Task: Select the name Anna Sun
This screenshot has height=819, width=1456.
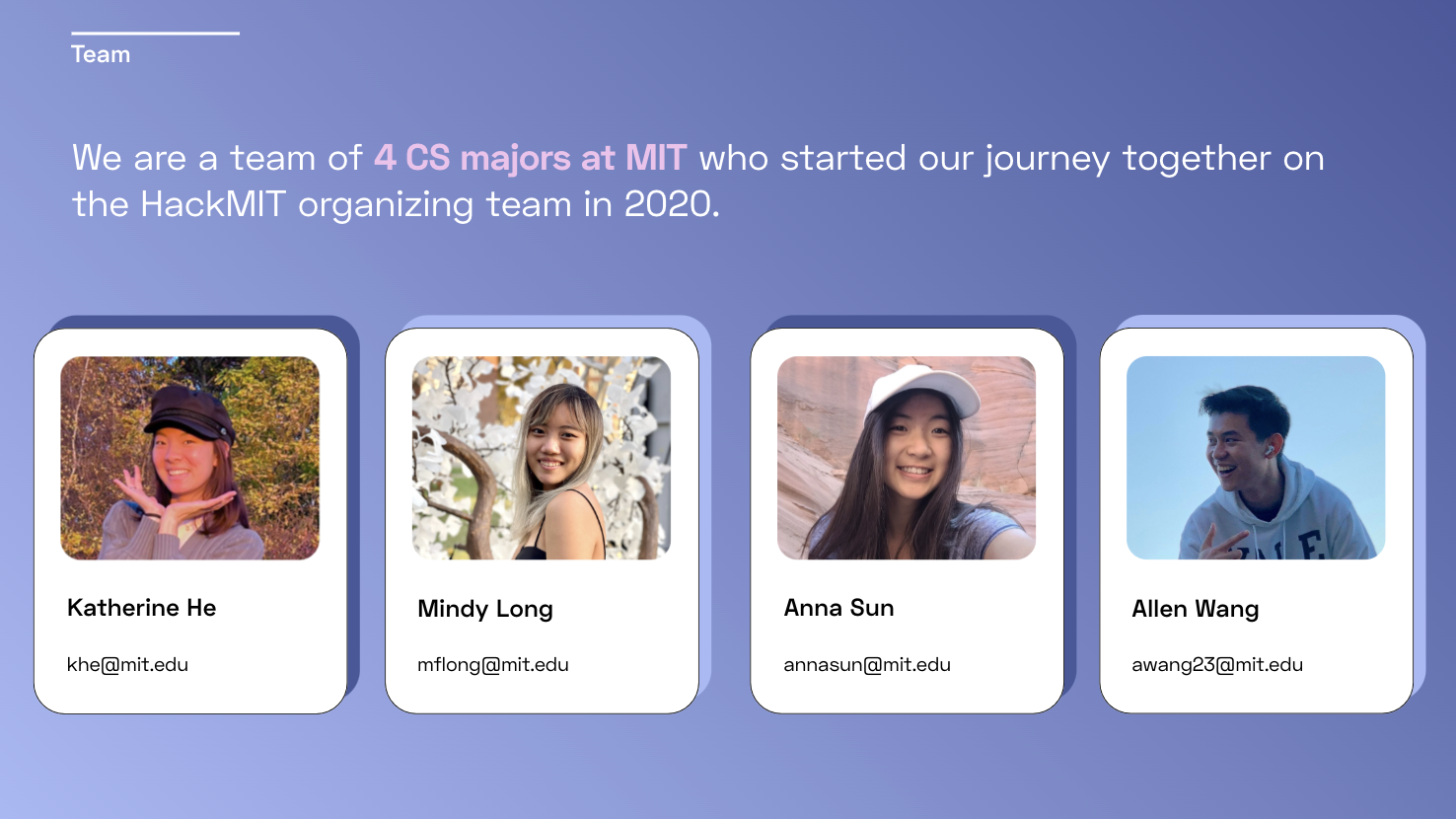Action: [x=839, y=608]
